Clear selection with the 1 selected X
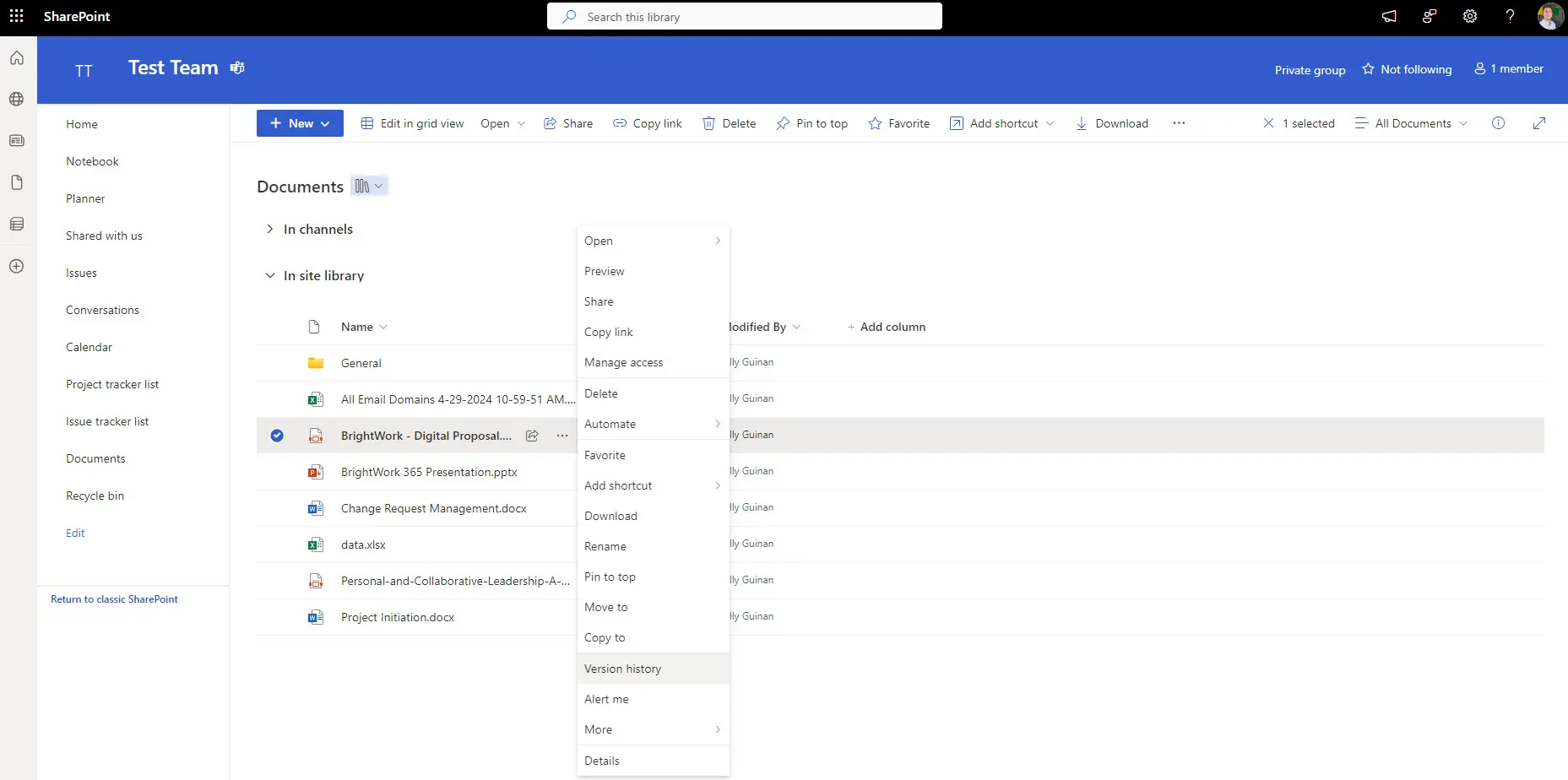This screenshot has width=1568, height=780. click(1268, 123)
